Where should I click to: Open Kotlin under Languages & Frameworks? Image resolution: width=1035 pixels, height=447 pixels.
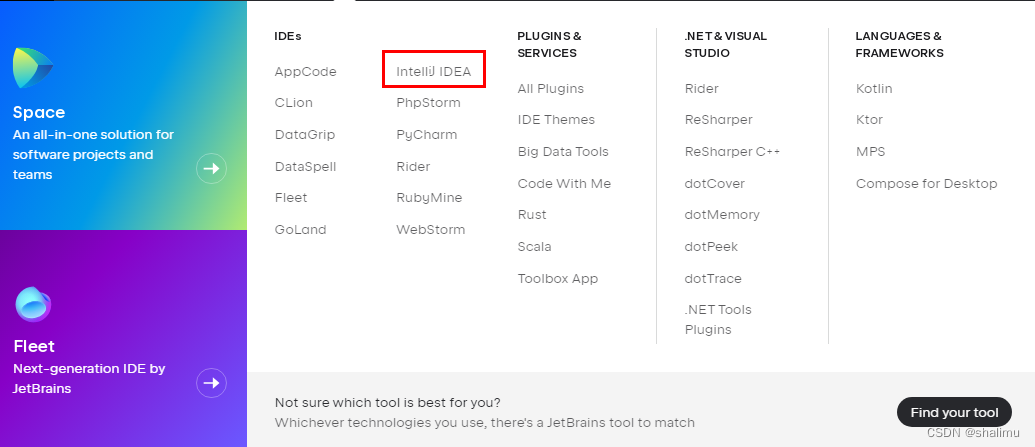click(x=874, y=88)
